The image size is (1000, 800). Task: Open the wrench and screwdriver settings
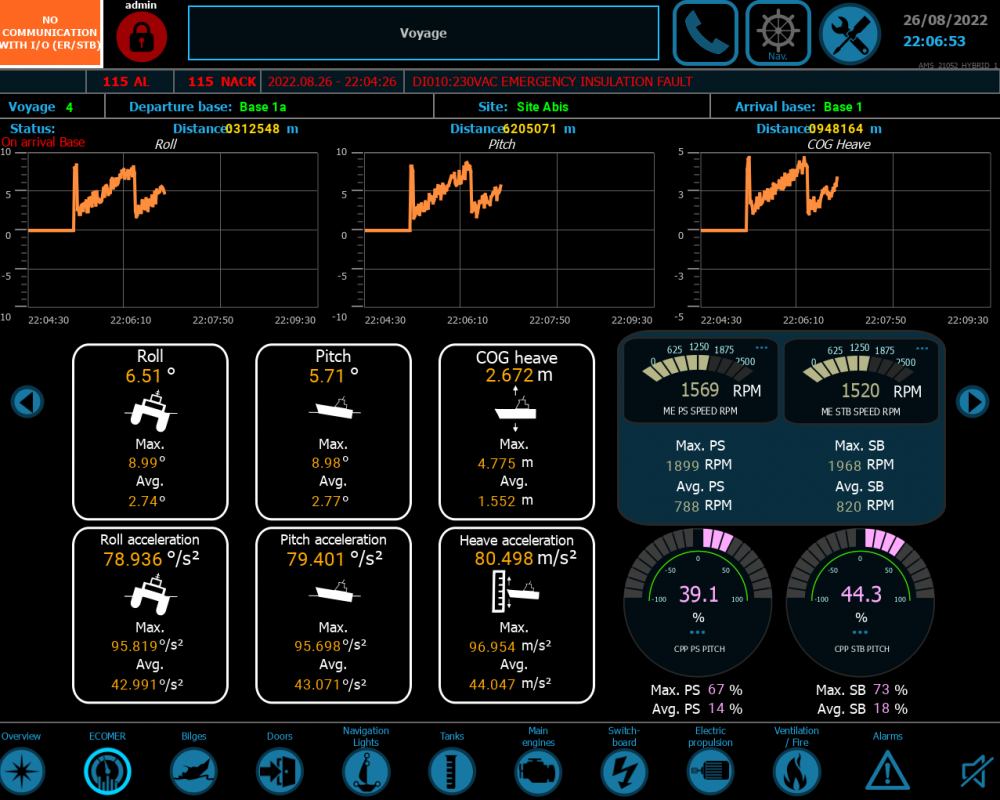(x=849, y=33)
